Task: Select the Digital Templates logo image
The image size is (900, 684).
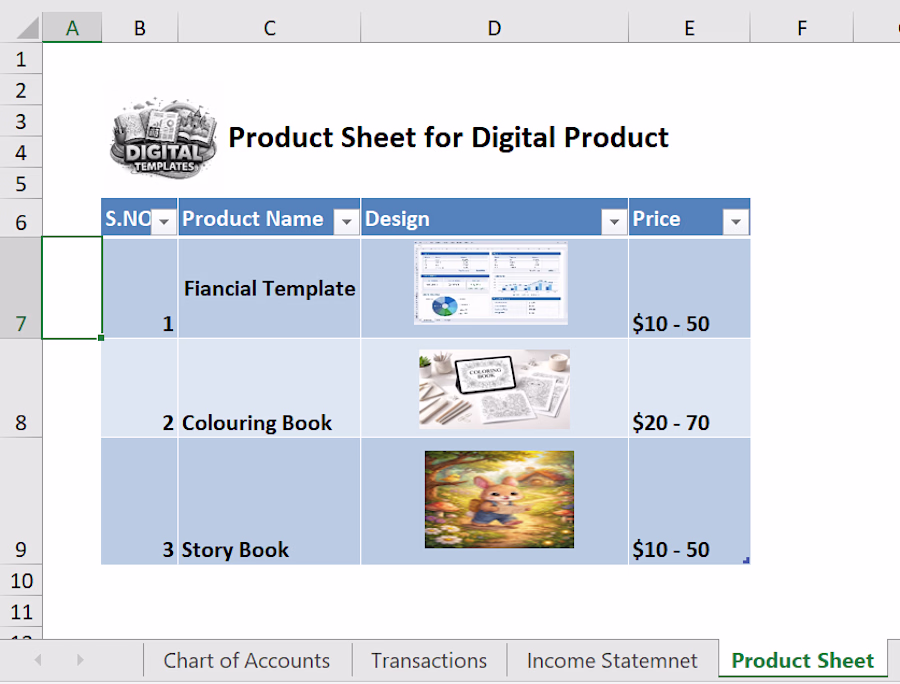Action: 163,138
